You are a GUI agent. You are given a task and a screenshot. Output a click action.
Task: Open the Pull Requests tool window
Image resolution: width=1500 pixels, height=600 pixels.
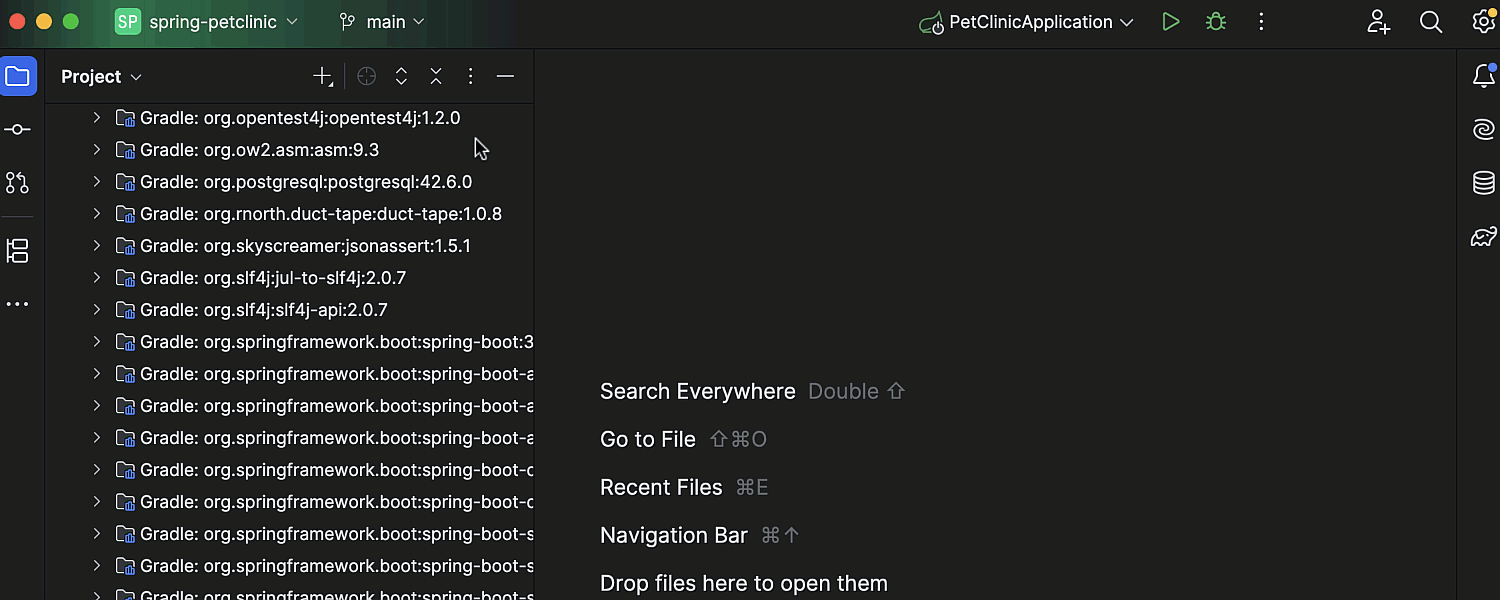pos(18,183)
